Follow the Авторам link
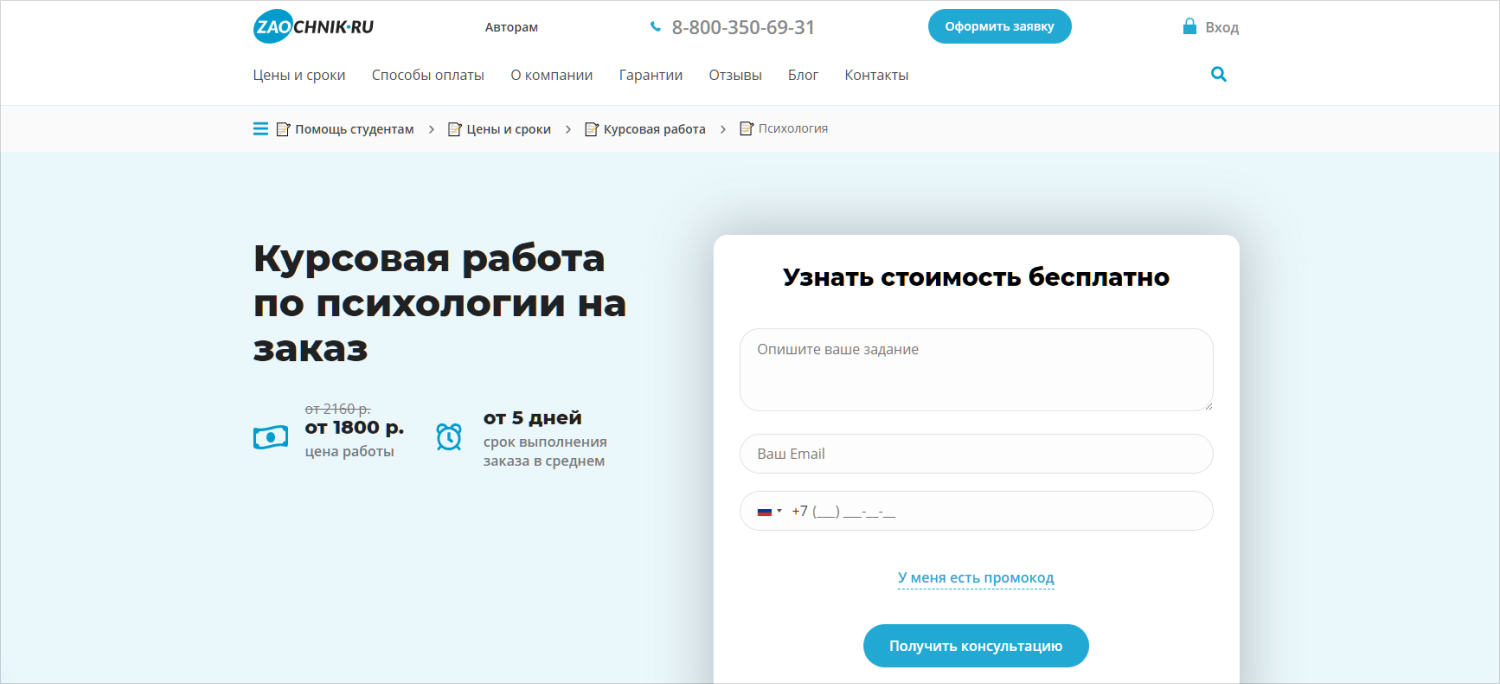 click(511, 27)
